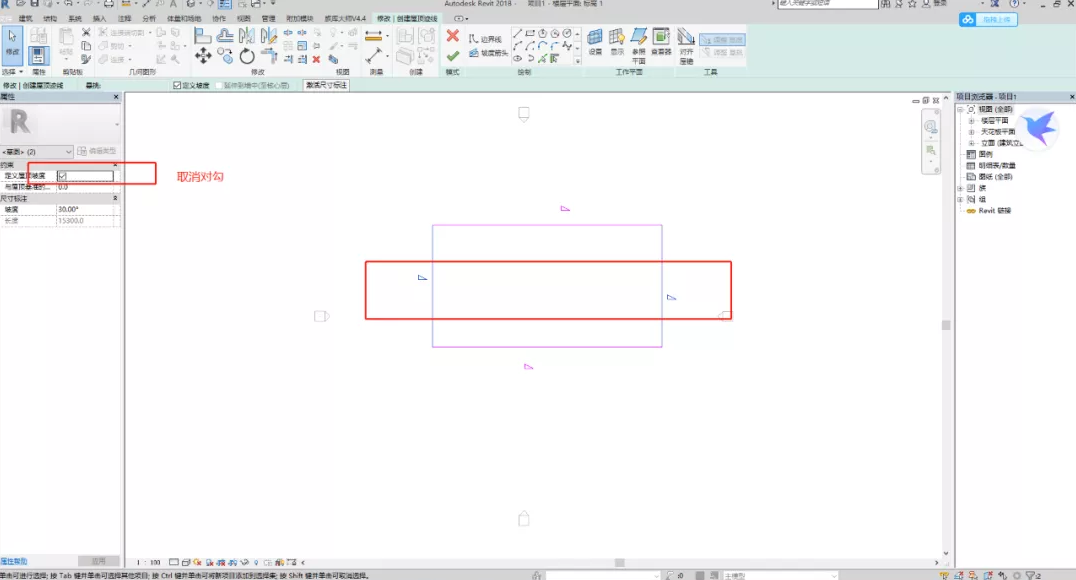Viewport: 1076px width, 580px height.
Task: Click the red X cancel edit mode icon
Action: click(x=452, y=36)
